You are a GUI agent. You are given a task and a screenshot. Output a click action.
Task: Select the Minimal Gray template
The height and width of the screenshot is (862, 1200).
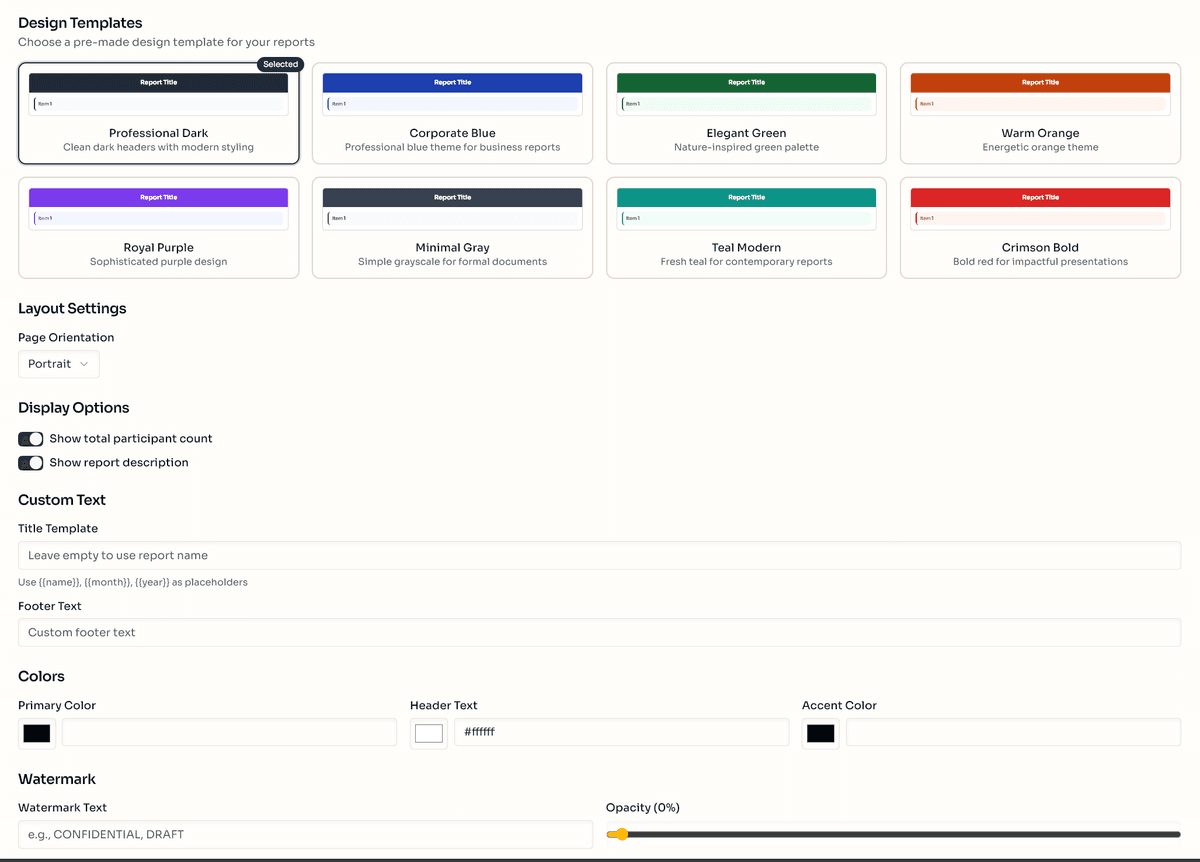(x=452, y=228)
